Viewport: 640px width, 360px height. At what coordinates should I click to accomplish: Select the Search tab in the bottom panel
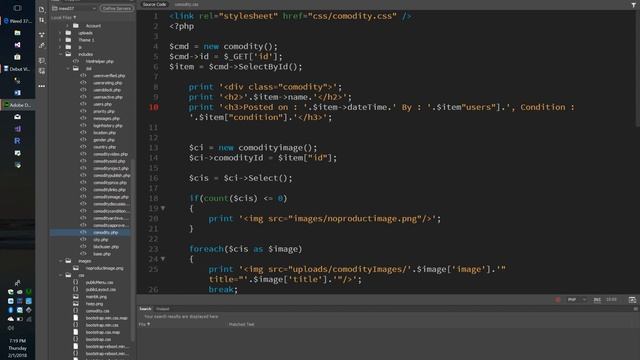pos(145,309)
